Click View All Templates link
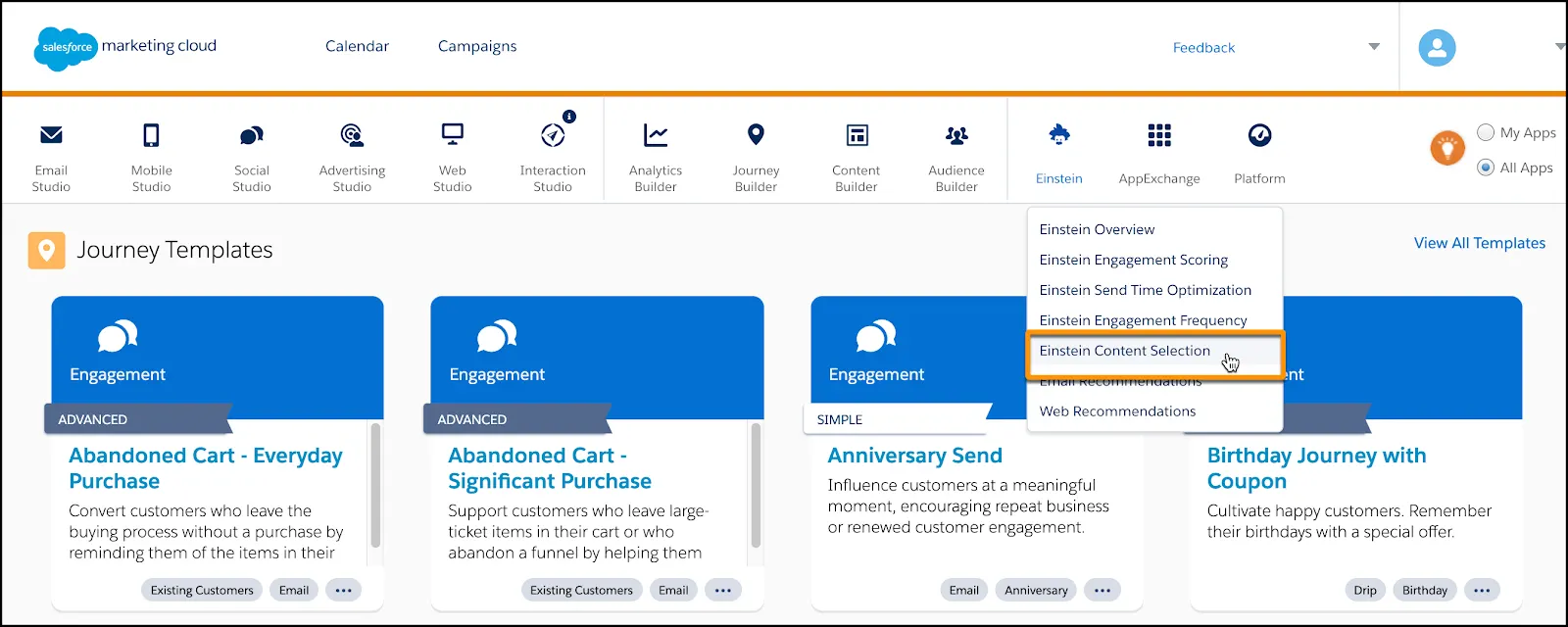Image resolution: width=1568 pixels, height=627 pixels. tap(1479, 243)
